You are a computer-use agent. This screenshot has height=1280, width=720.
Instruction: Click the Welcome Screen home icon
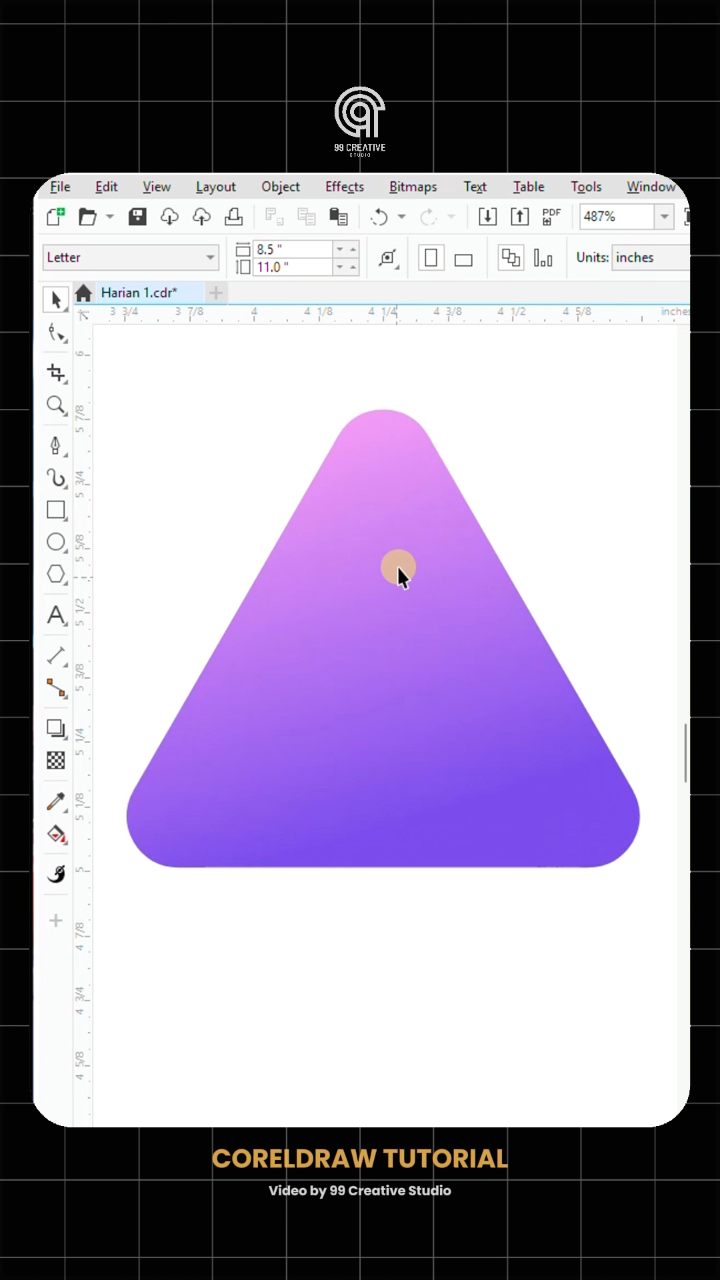(x=83, y=292)
